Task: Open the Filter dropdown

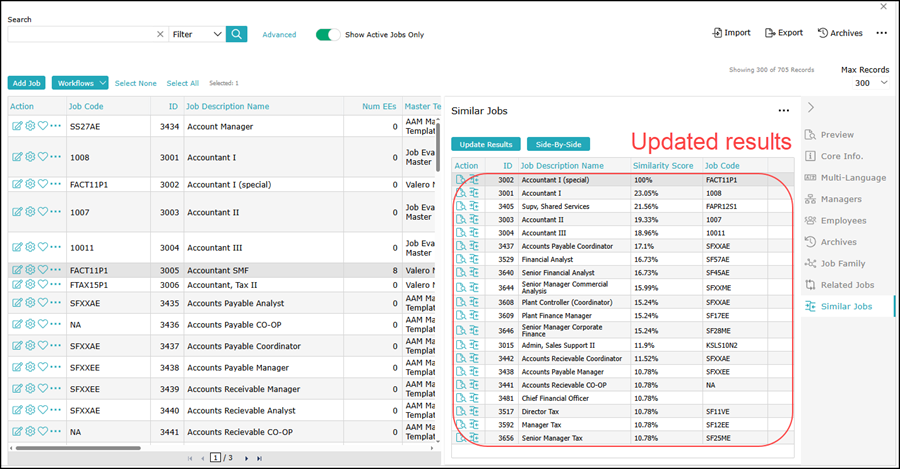Action: (197, 34)
